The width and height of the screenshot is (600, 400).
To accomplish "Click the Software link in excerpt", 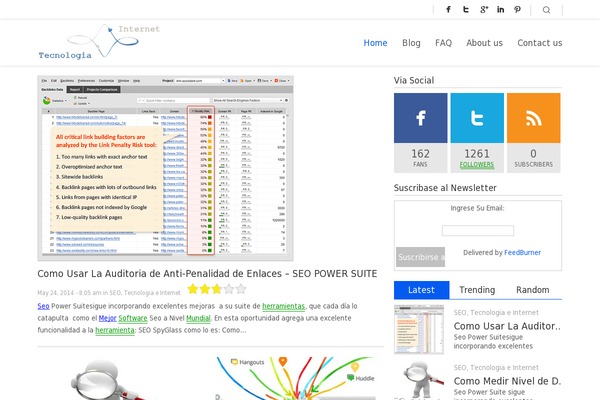I will (133, 318).
